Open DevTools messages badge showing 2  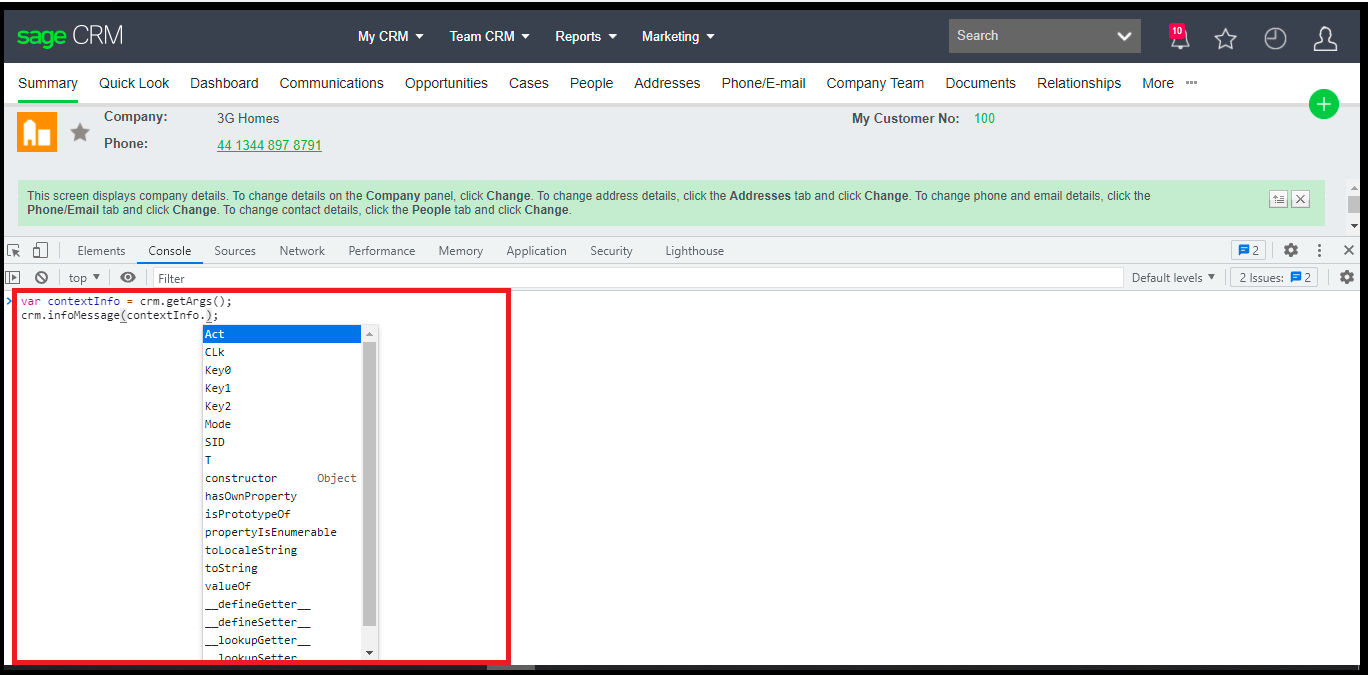click(1248, 250)
